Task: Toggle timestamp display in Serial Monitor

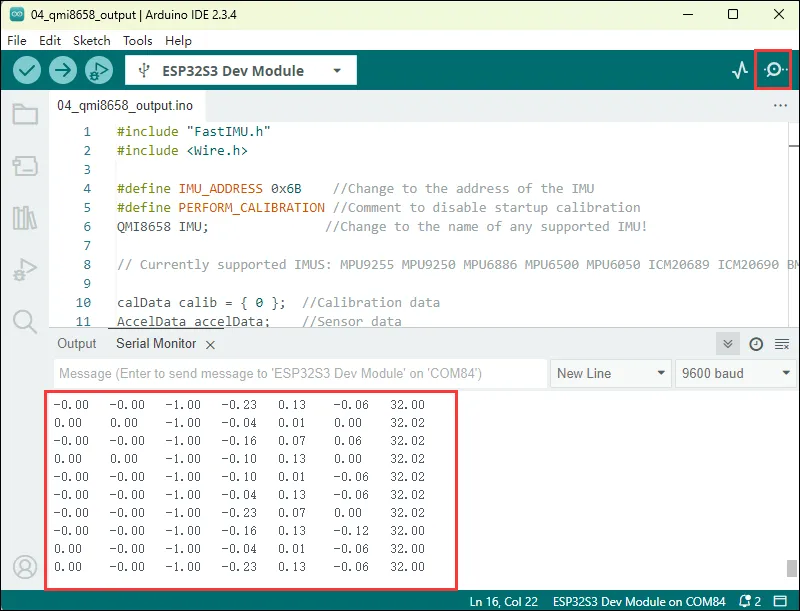Action: (x=756, y=344)
